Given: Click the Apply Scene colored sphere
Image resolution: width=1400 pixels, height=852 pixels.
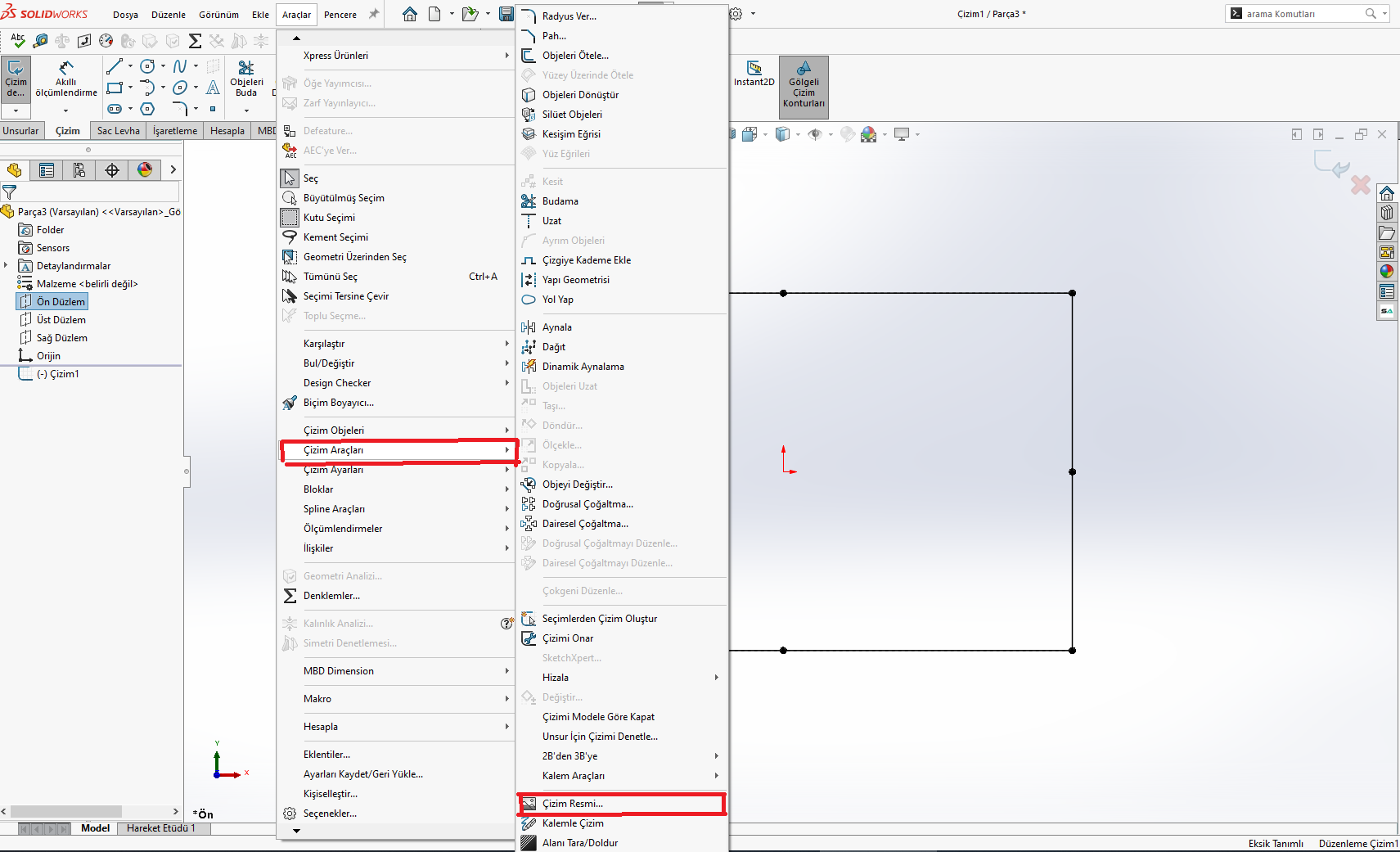Looking at the screenshot, I should [868, 134].
